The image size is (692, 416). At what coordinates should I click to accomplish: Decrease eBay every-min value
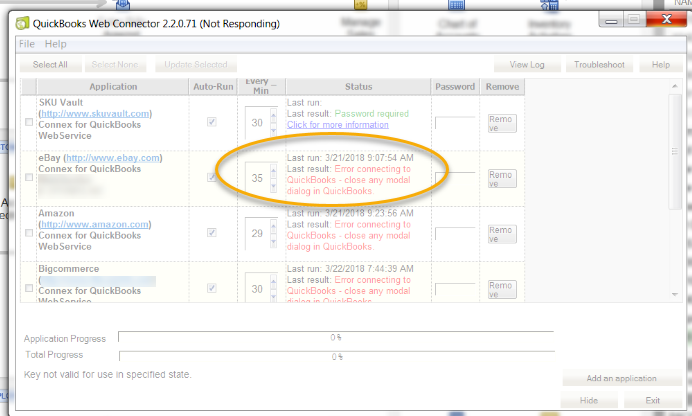coord(274,187)
